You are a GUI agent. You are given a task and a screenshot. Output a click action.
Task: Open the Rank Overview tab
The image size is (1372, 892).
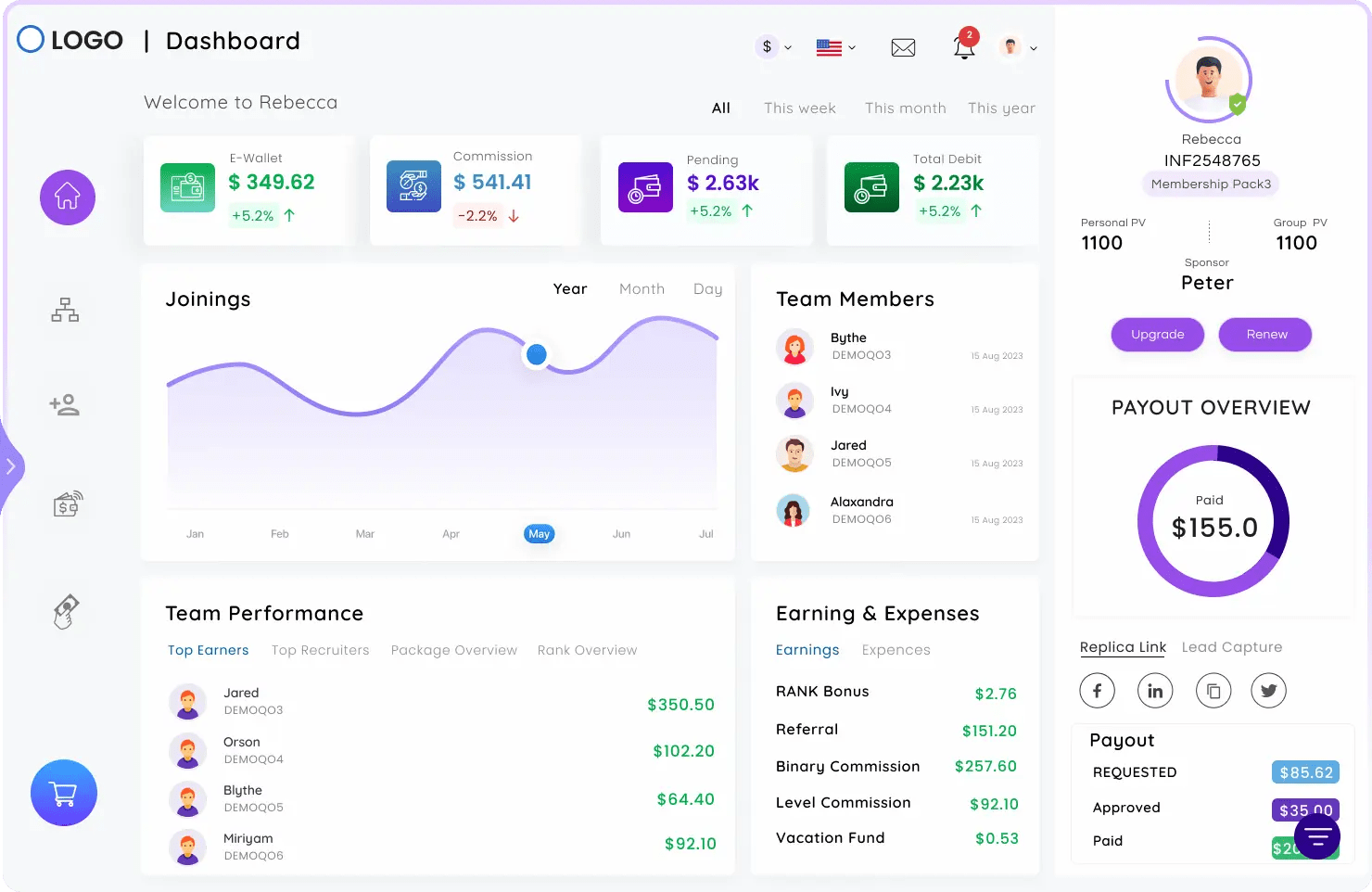[587, 650]
